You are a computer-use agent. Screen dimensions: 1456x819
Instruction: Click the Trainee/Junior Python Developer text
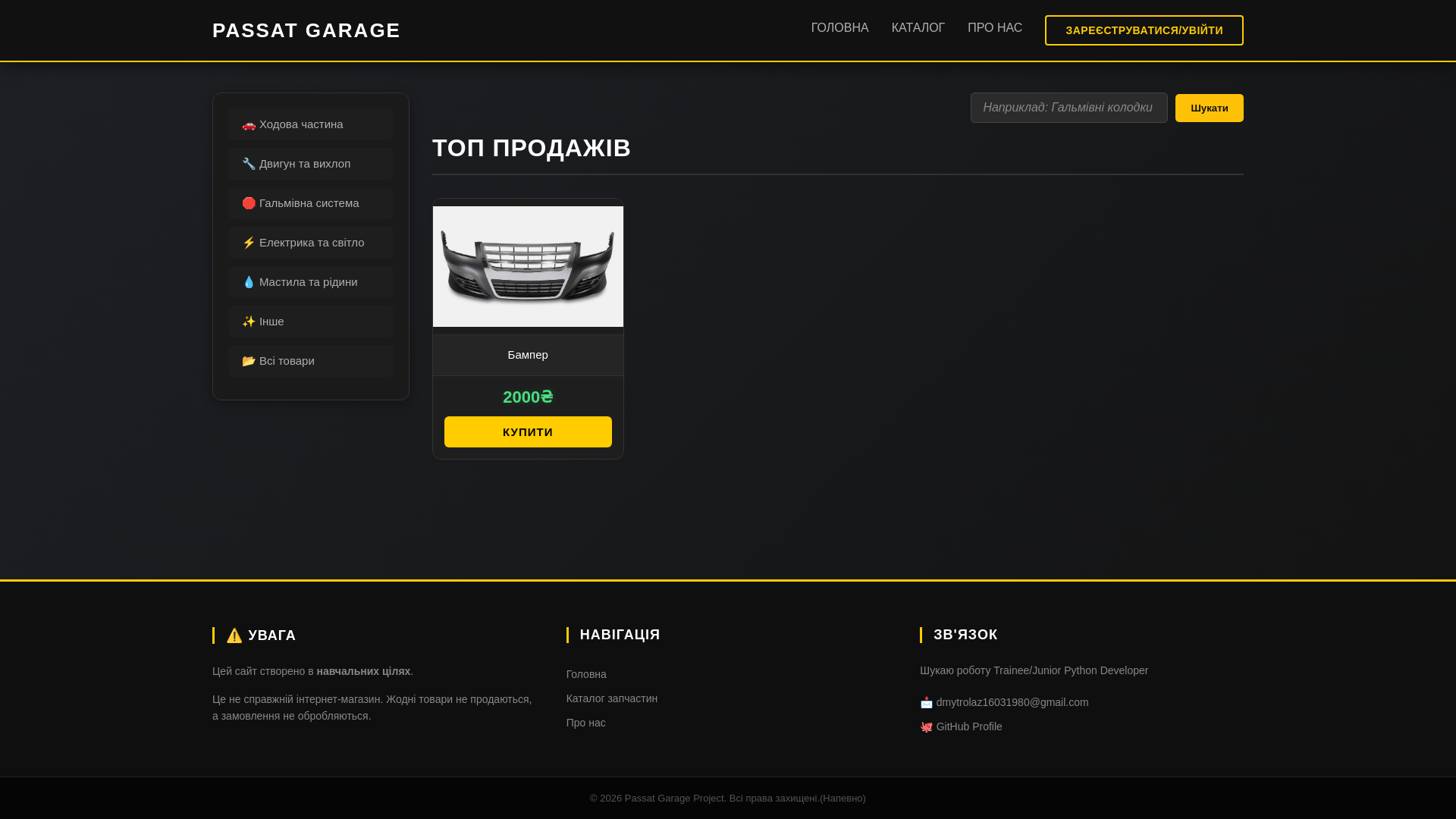[x=1071, y=670]
